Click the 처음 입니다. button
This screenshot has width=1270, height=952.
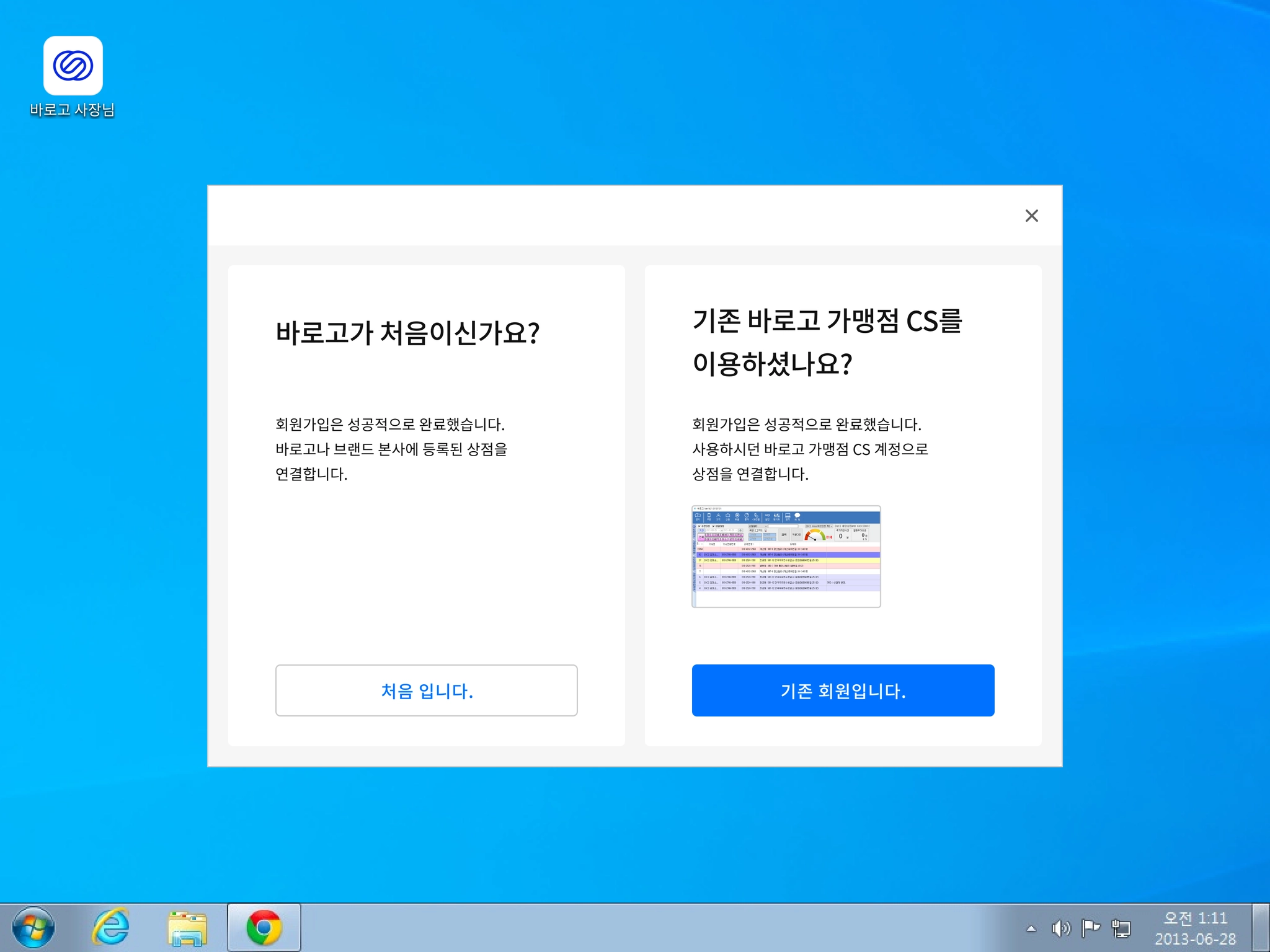[x=426, y=690]
